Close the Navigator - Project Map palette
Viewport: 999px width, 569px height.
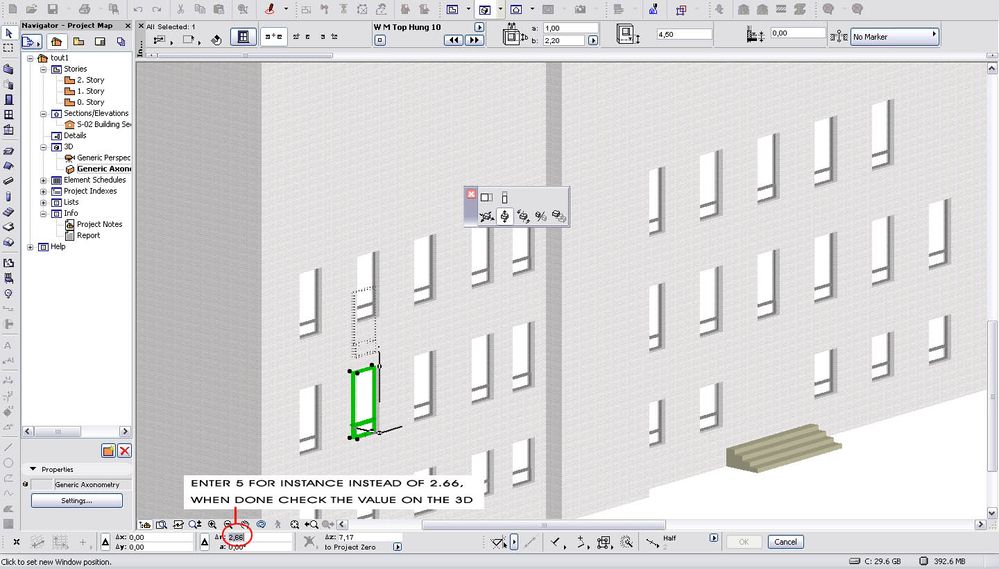[x=127, y=25]
